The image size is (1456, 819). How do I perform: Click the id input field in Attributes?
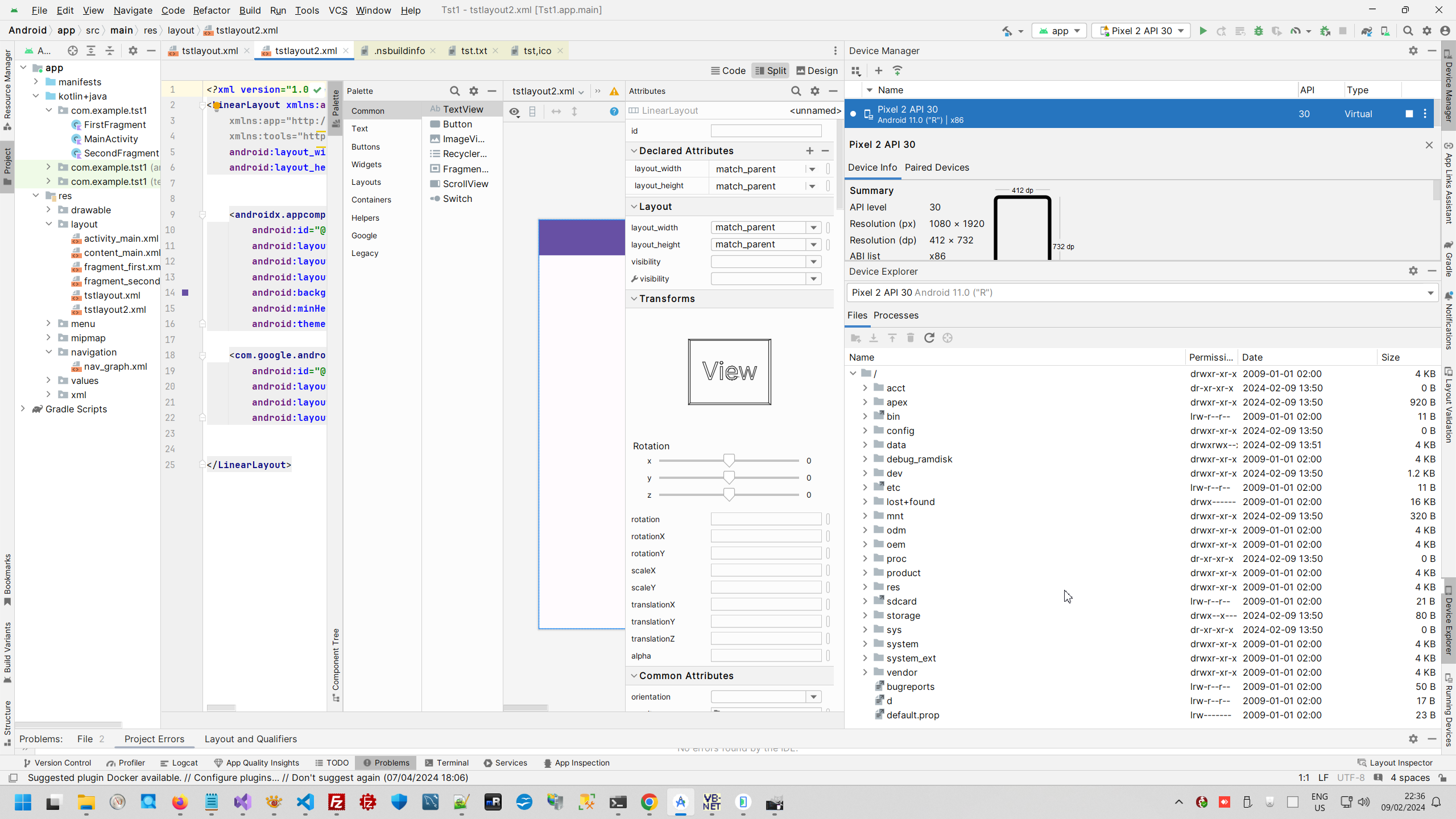click(765, 131)
